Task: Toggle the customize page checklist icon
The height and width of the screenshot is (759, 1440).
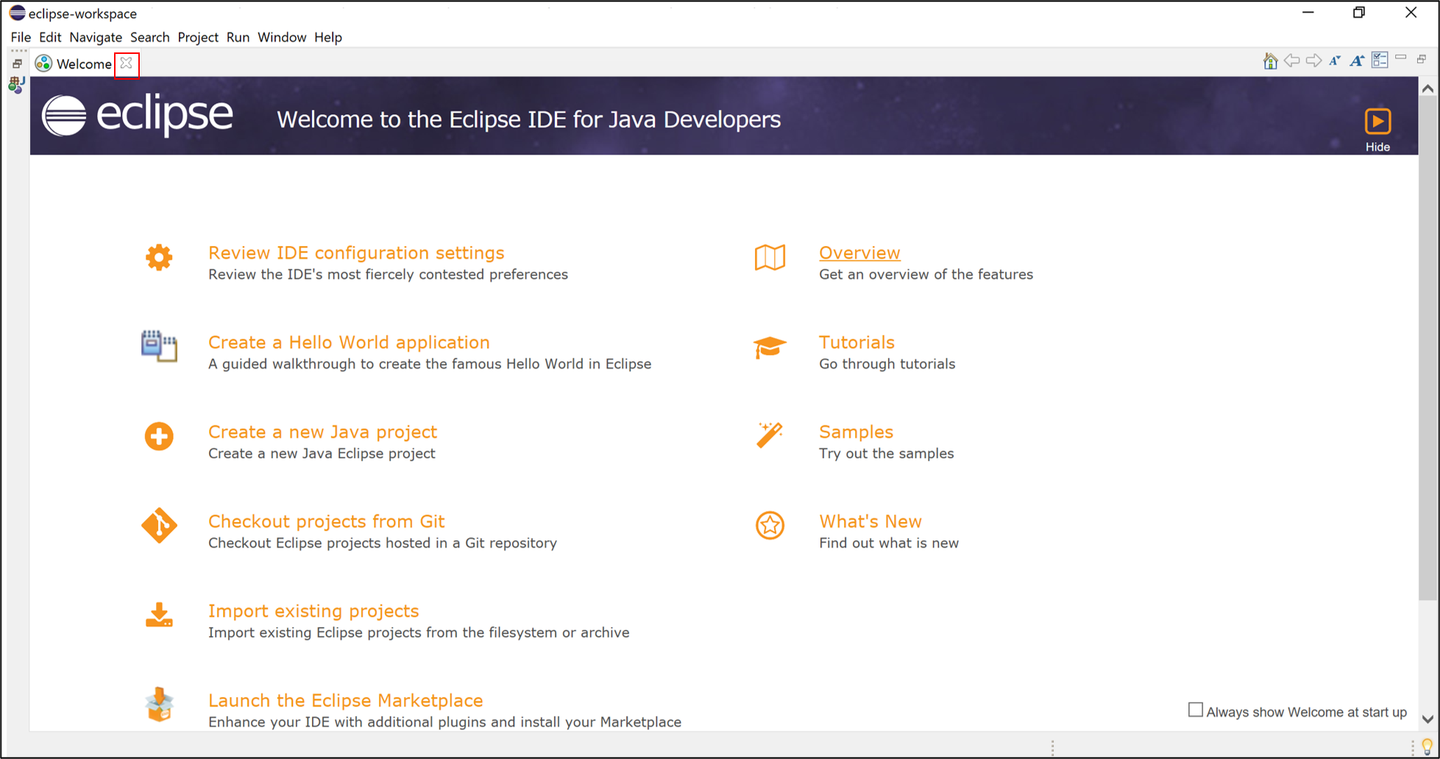Action: (x=1380, y=60)
